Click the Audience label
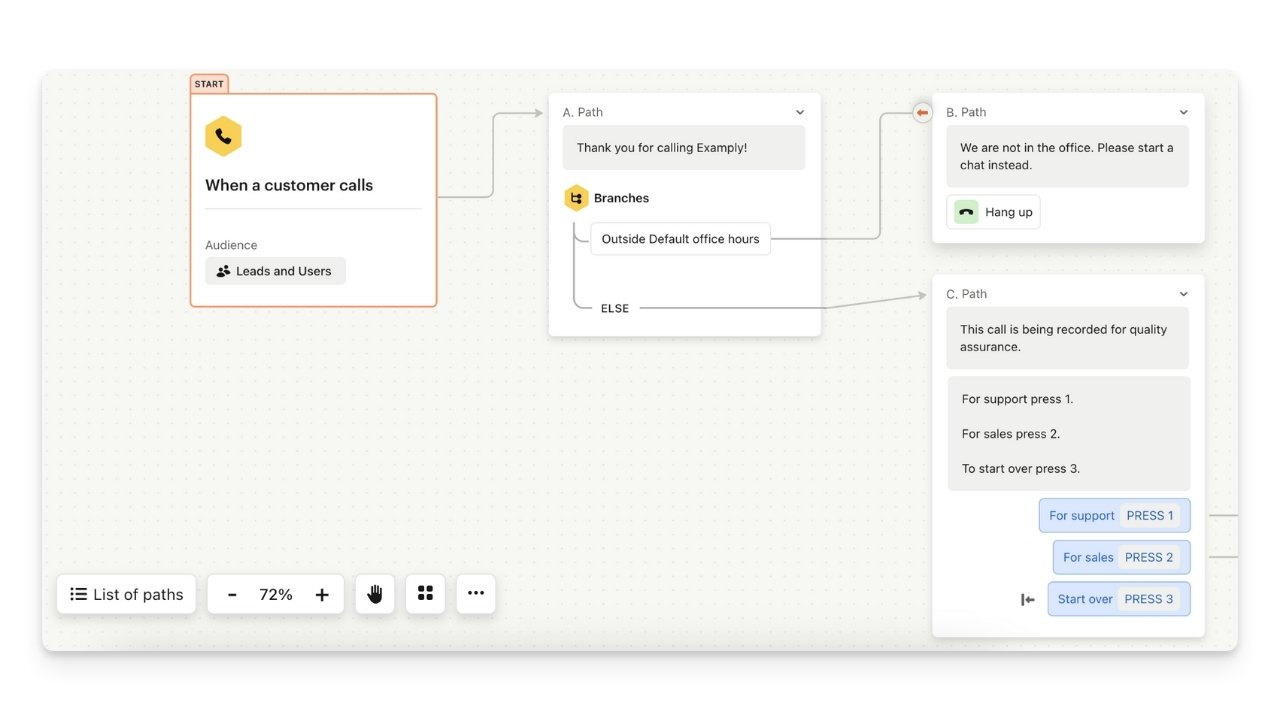Screen dimensions: 1280x720 click(231, 245)
